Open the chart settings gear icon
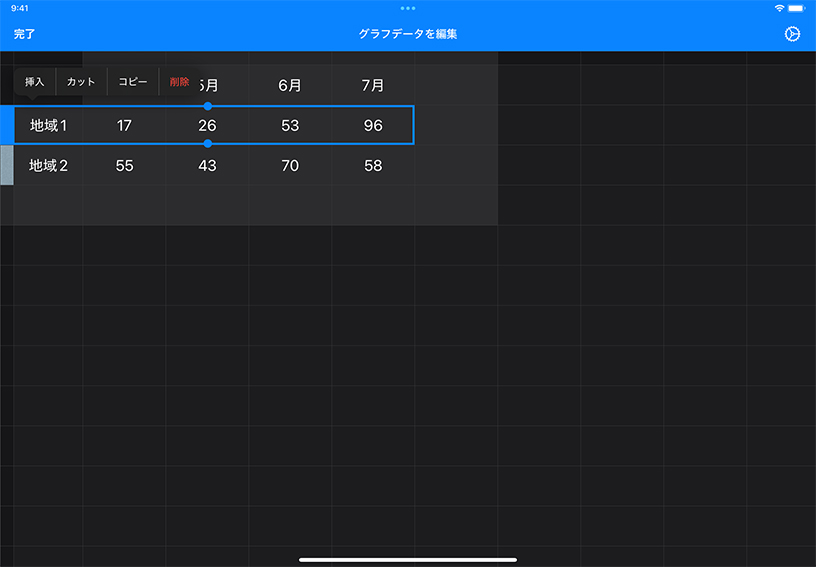Screen dimensions: 816x567 (x=792, y=34)
